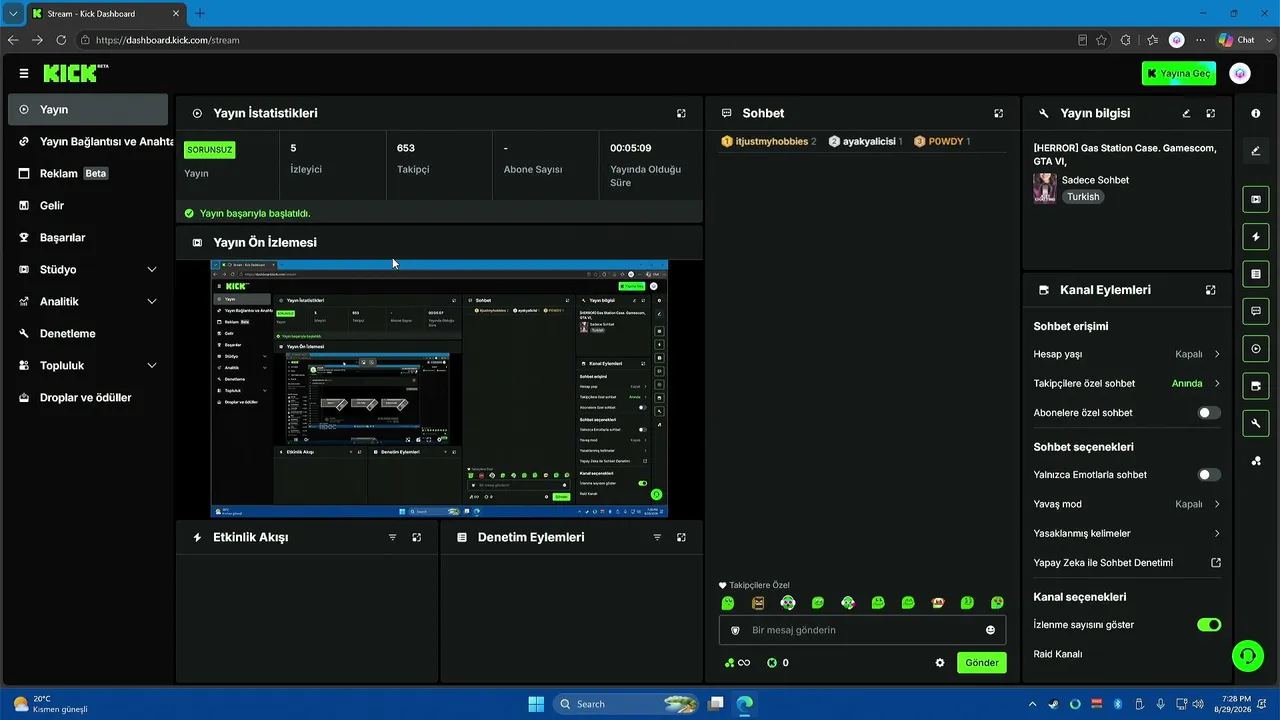The width and height of the screenshot is (1280, 720).
Task: Toggle the list-style moderation rail icon
Action: tap(1256, 274)
